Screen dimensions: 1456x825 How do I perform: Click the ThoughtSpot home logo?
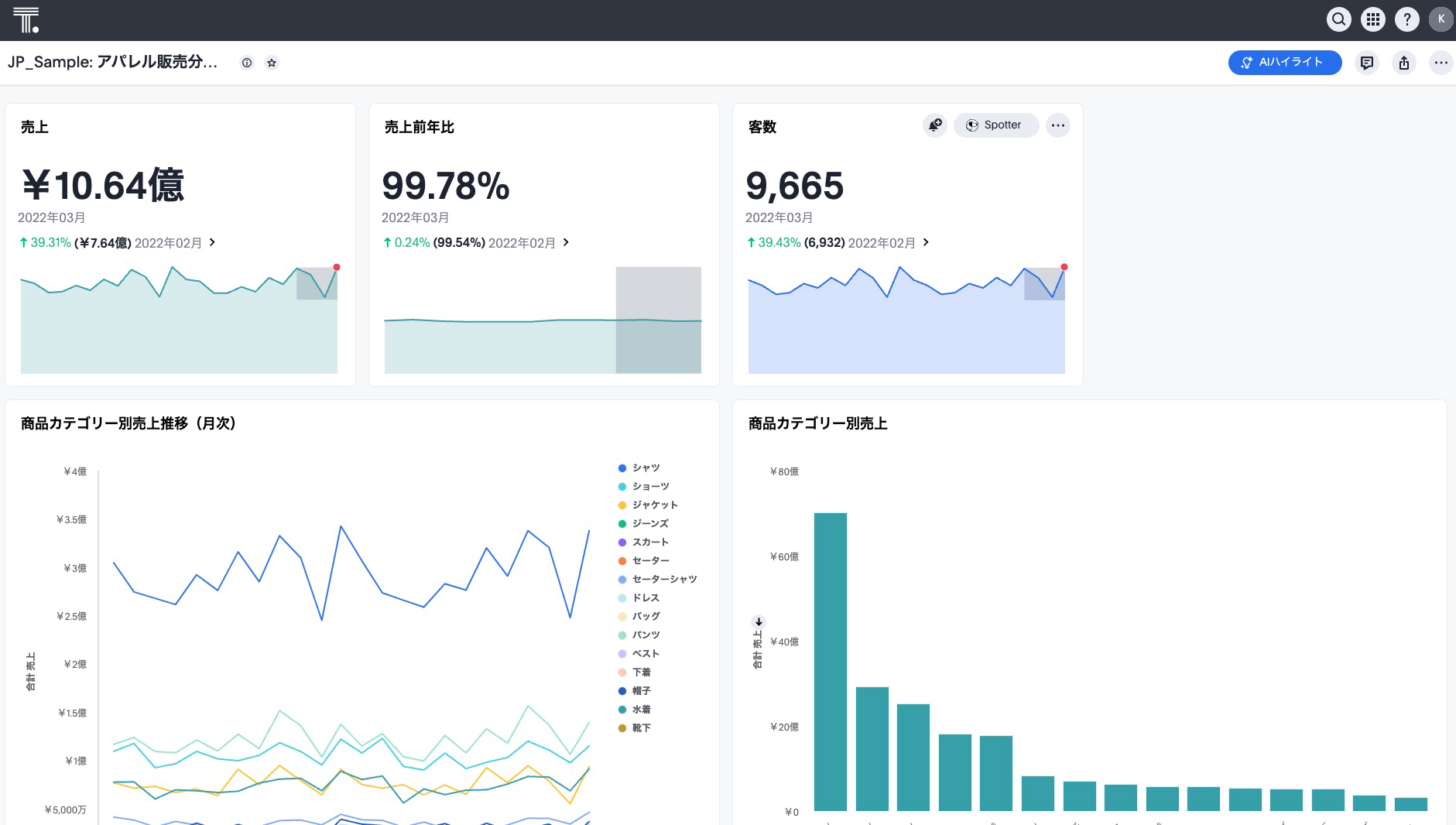pos(26,20)
